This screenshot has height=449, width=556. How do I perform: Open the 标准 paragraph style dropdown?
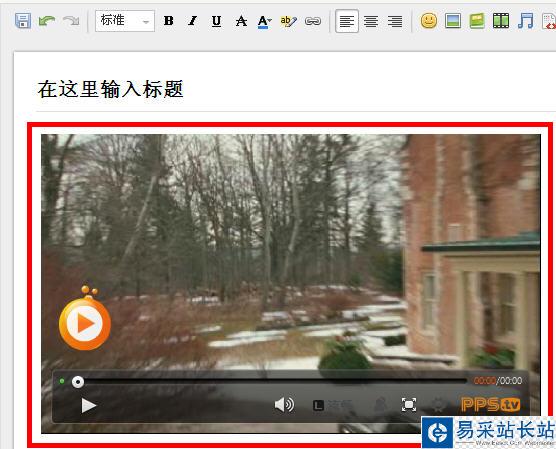click(x=125, y=21)
